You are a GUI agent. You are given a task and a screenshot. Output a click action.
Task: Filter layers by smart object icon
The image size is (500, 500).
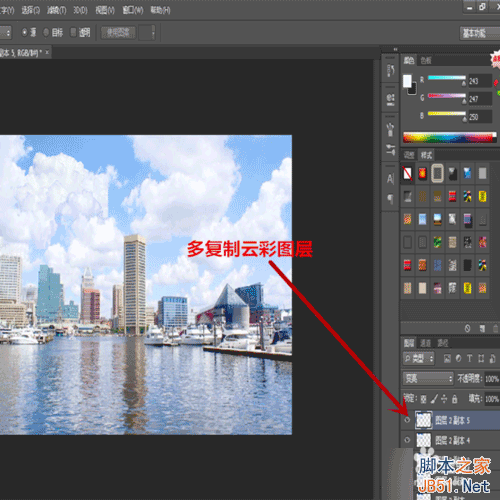tap(492, 358)
